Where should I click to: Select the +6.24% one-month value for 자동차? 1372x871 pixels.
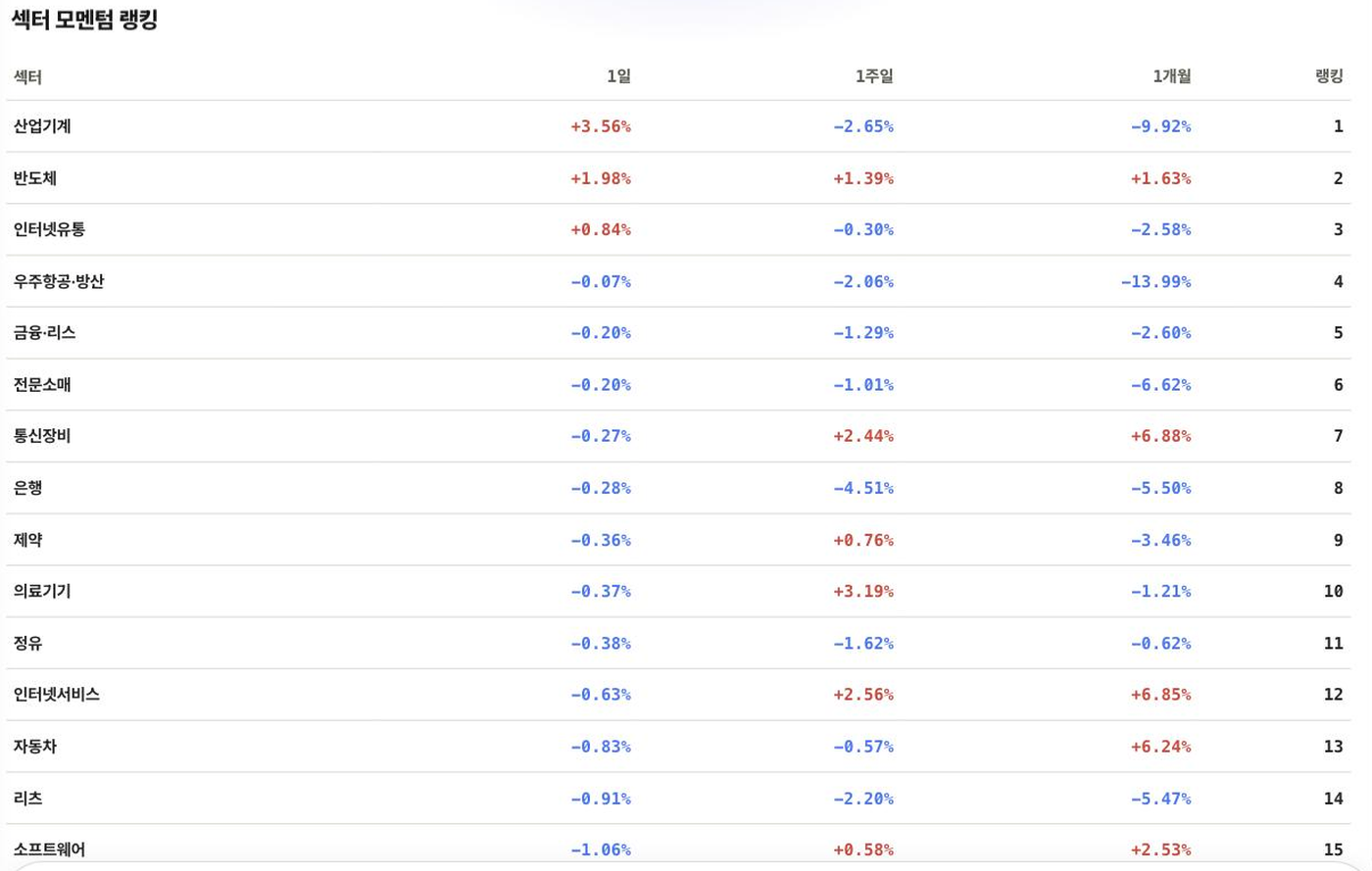coord(1161,747)
